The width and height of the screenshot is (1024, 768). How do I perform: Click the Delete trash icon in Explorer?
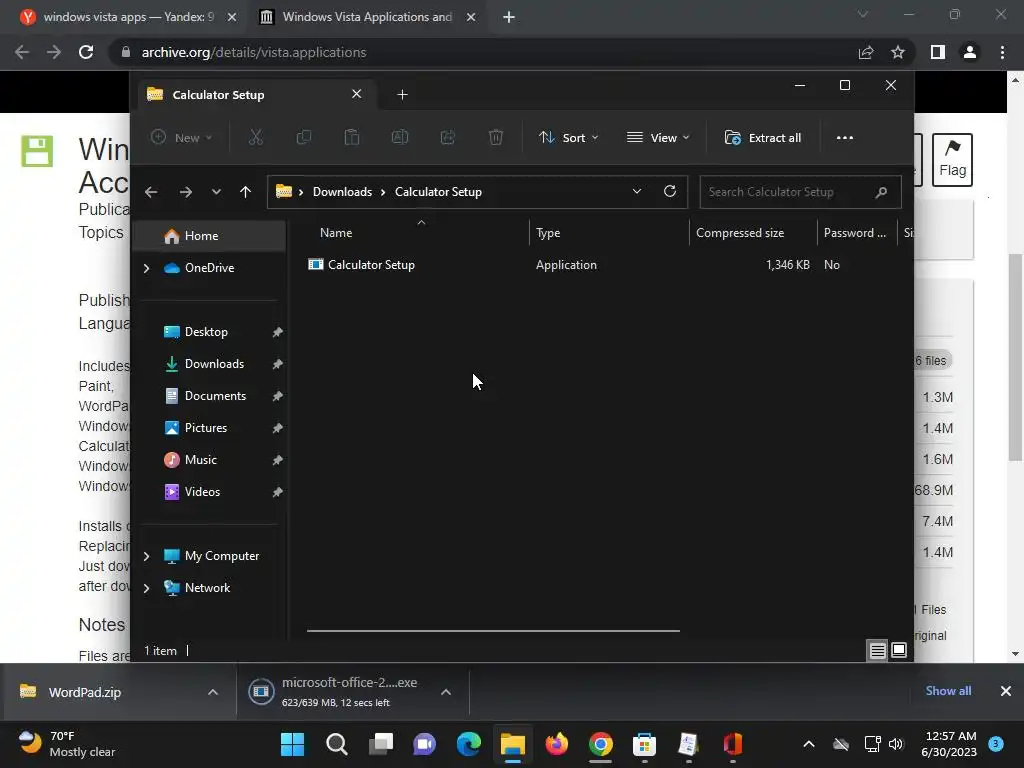coord(496,137)
